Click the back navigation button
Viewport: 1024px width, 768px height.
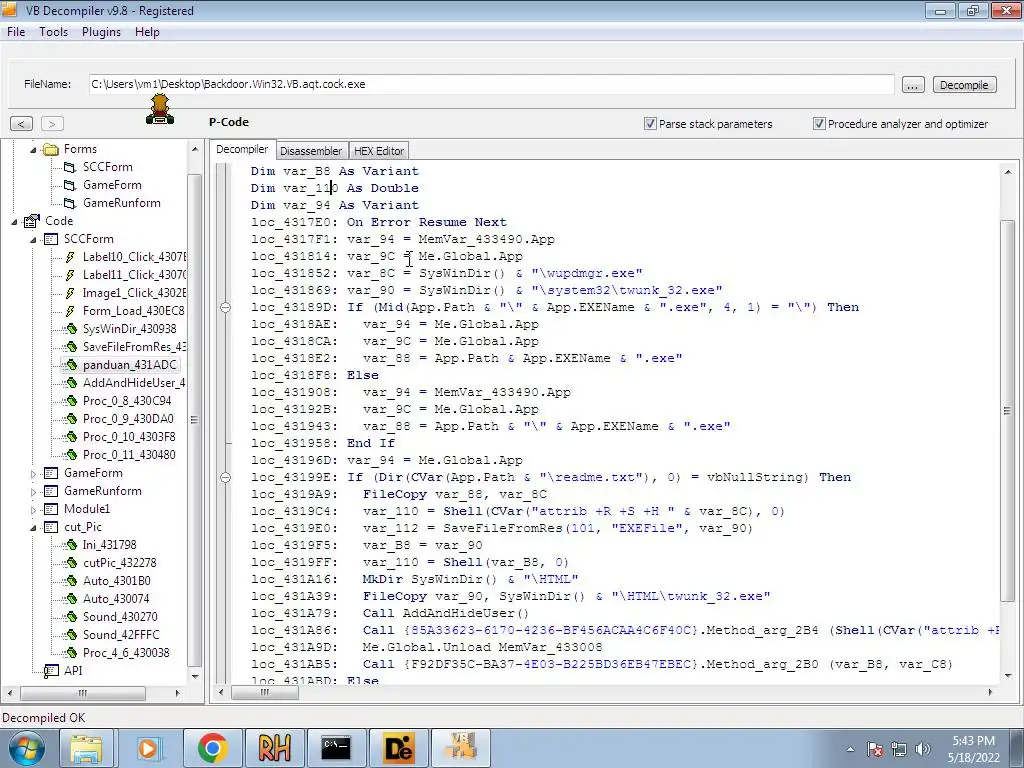[x=21, y=123]
